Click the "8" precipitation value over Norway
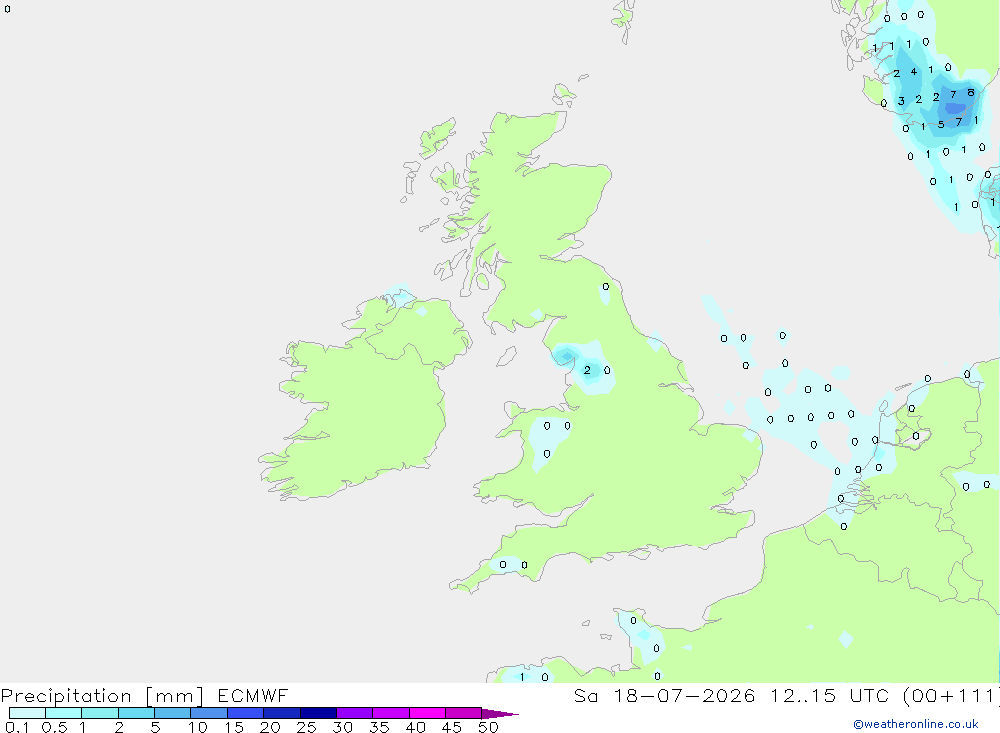 coord(971,93)
